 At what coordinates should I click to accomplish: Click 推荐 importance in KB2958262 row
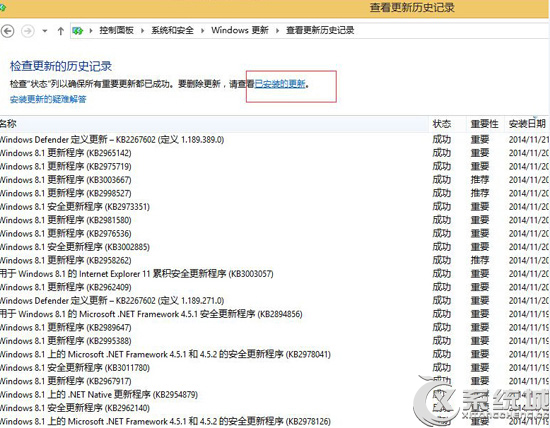480,261
